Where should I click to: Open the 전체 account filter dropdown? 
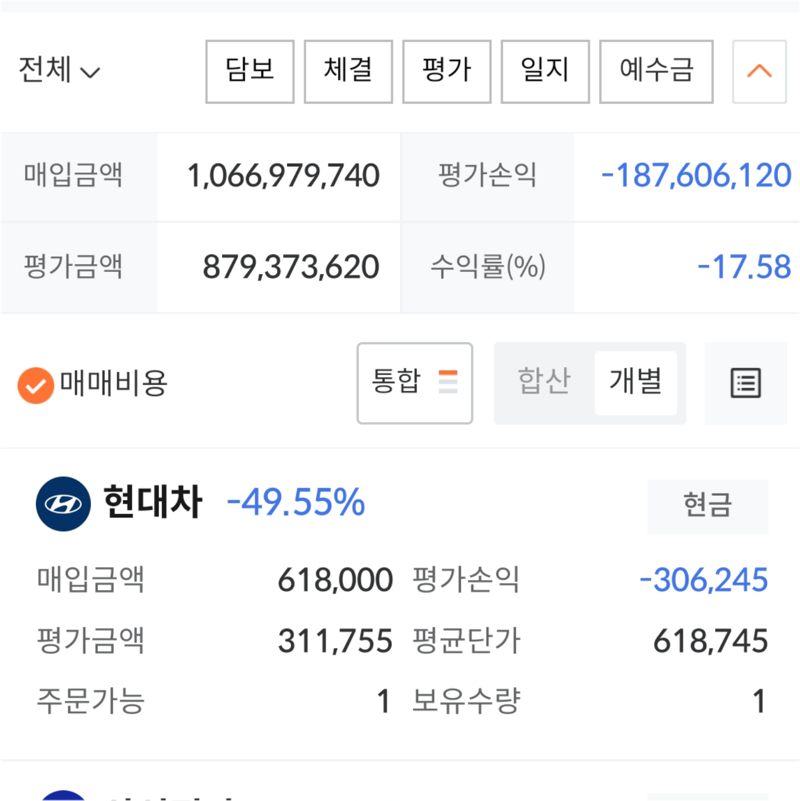click(x=59, y=70)
